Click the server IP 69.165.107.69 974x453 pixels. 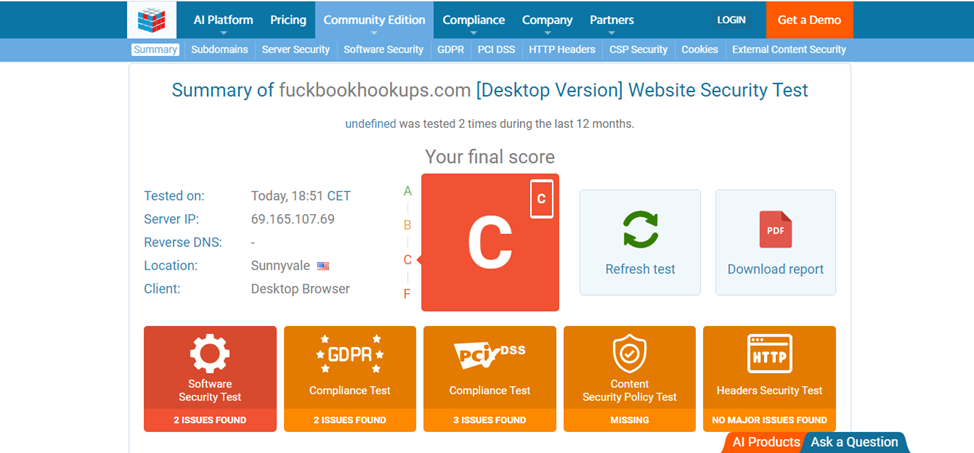(293, 219)
